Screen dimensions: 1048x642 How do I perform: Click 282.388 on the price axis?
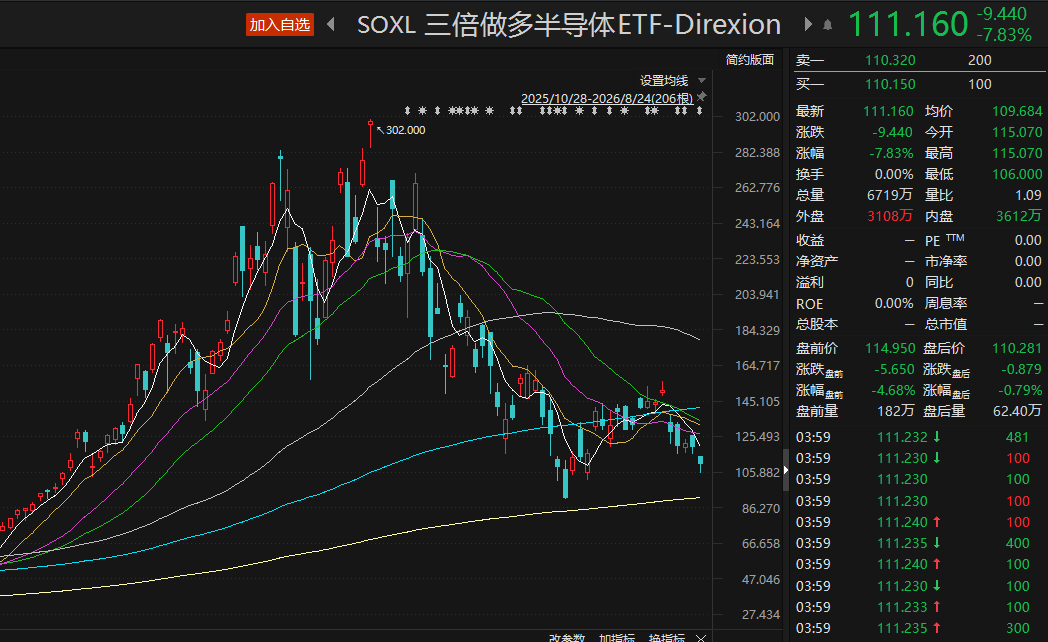757,152
